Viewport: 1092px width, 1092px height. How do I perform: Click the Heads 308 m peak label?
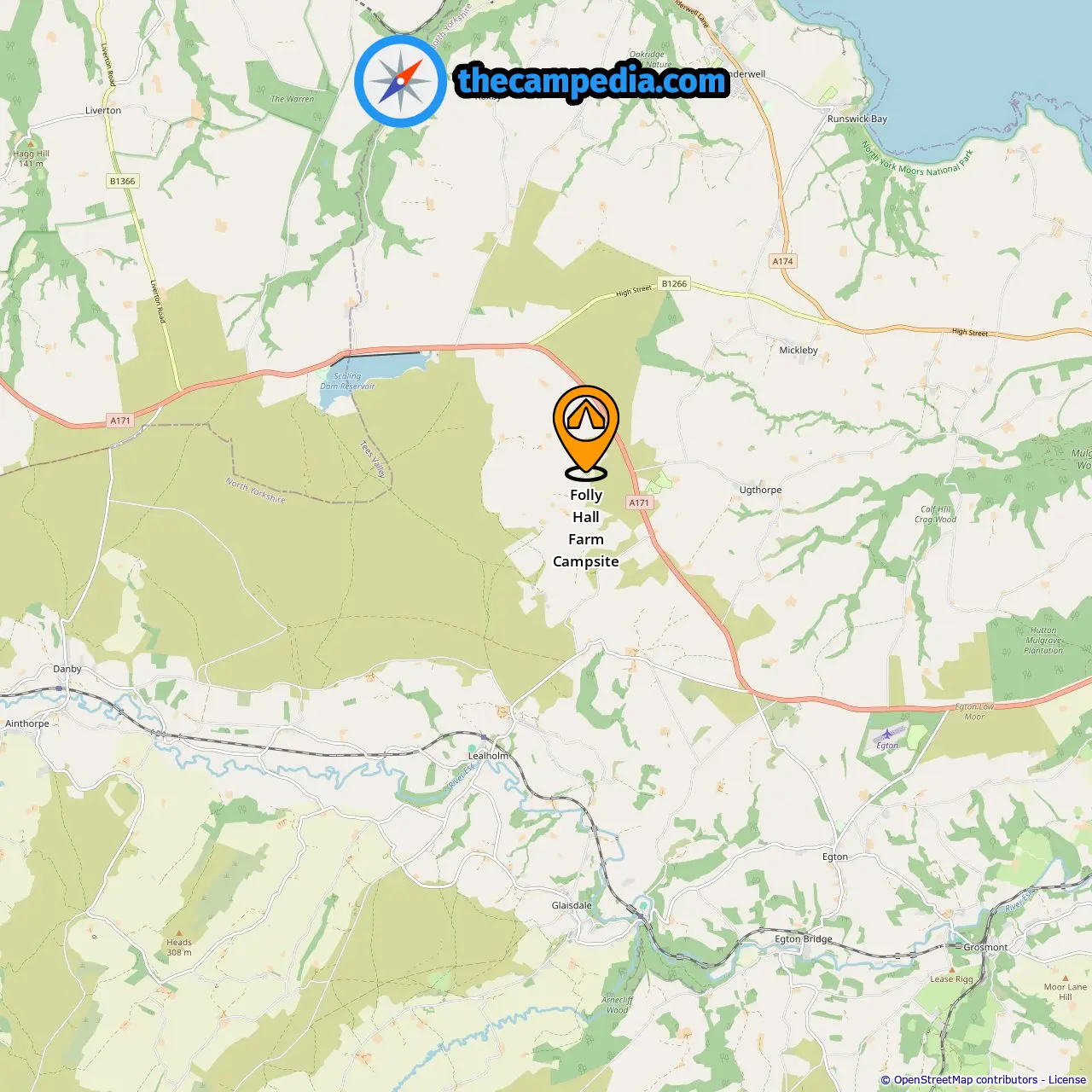pos(179,948)
